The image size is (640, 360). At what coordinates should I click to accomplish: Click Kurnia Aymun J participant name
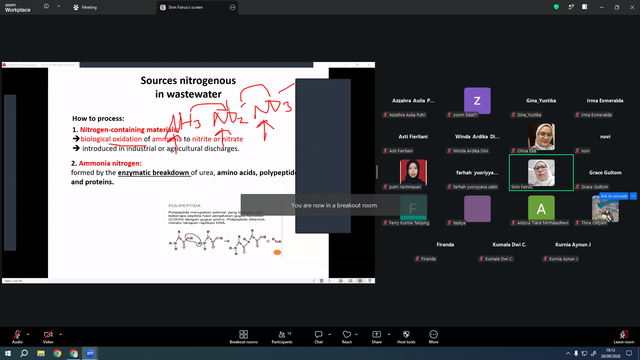point(573,244)
